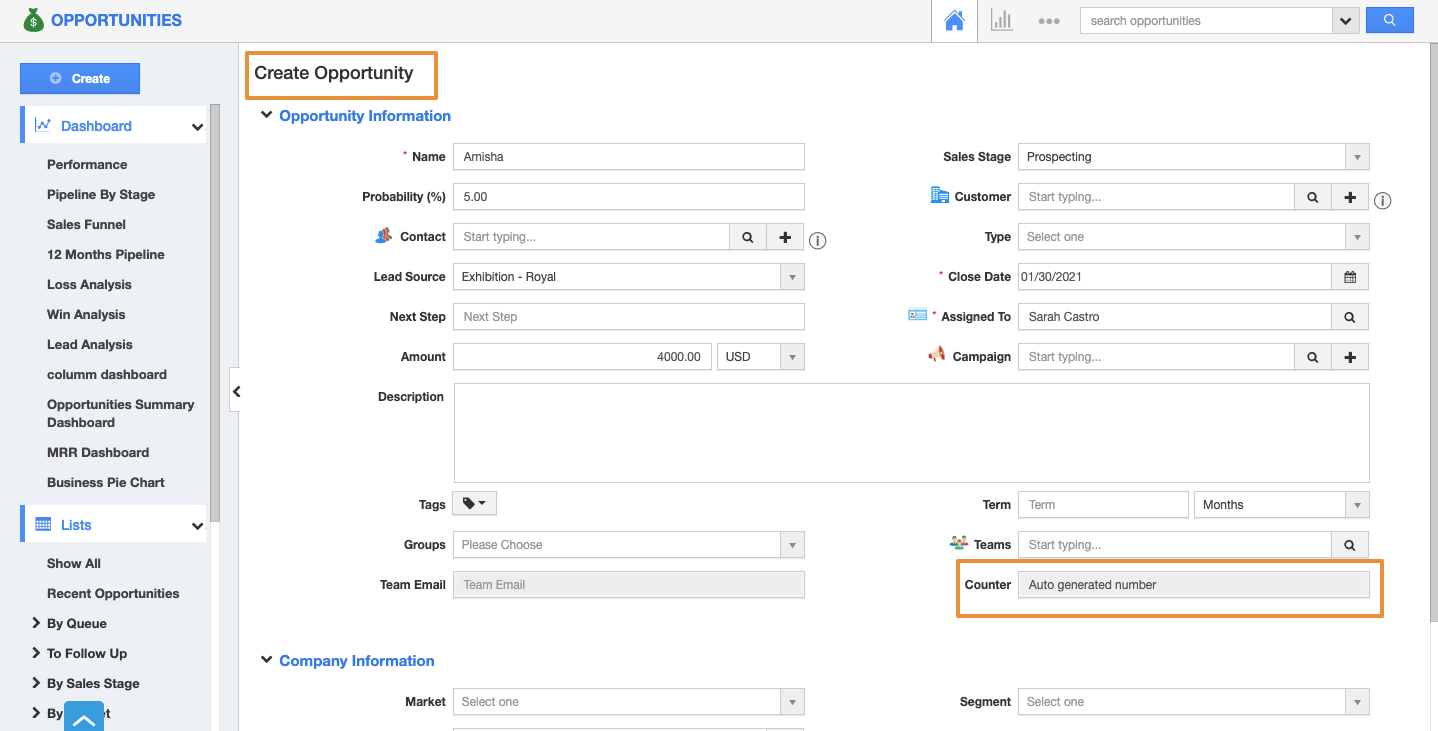1438x731 pixels.
Task: Click the Opportunities money bag logo
Action: click(x=34, y=20)
